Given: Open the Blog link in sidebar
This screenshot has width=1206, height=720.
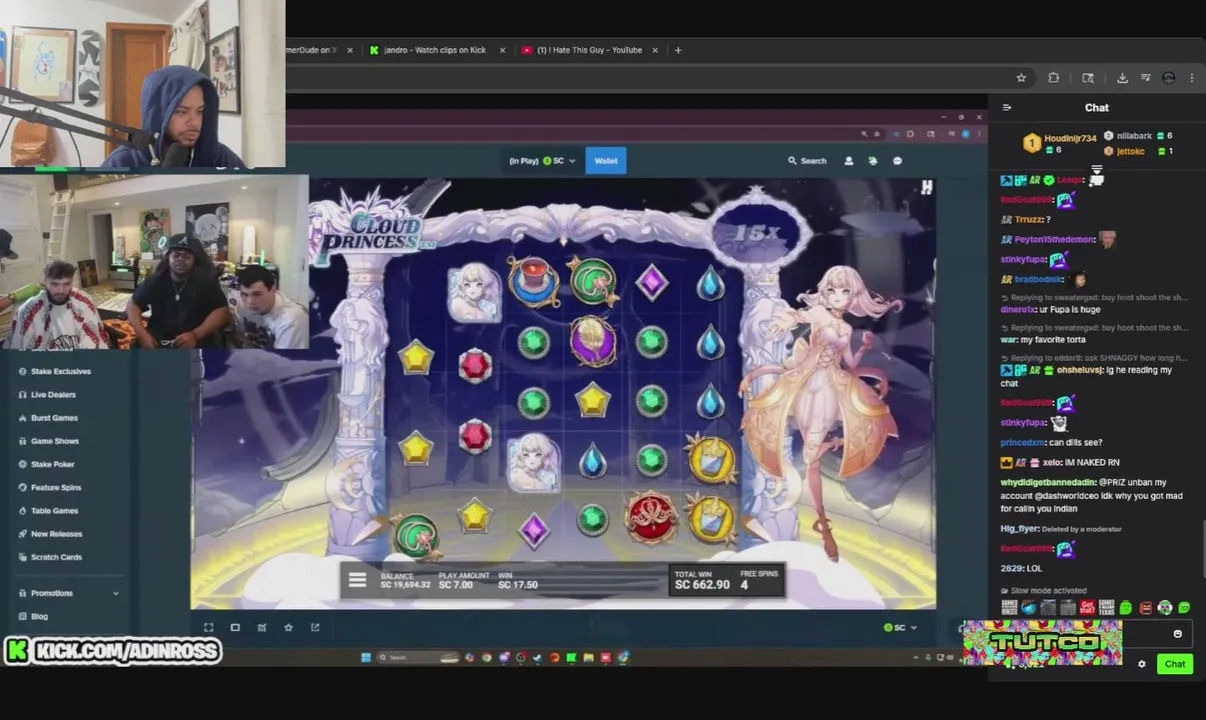Looking at the screenshot, I should [39, 616].
